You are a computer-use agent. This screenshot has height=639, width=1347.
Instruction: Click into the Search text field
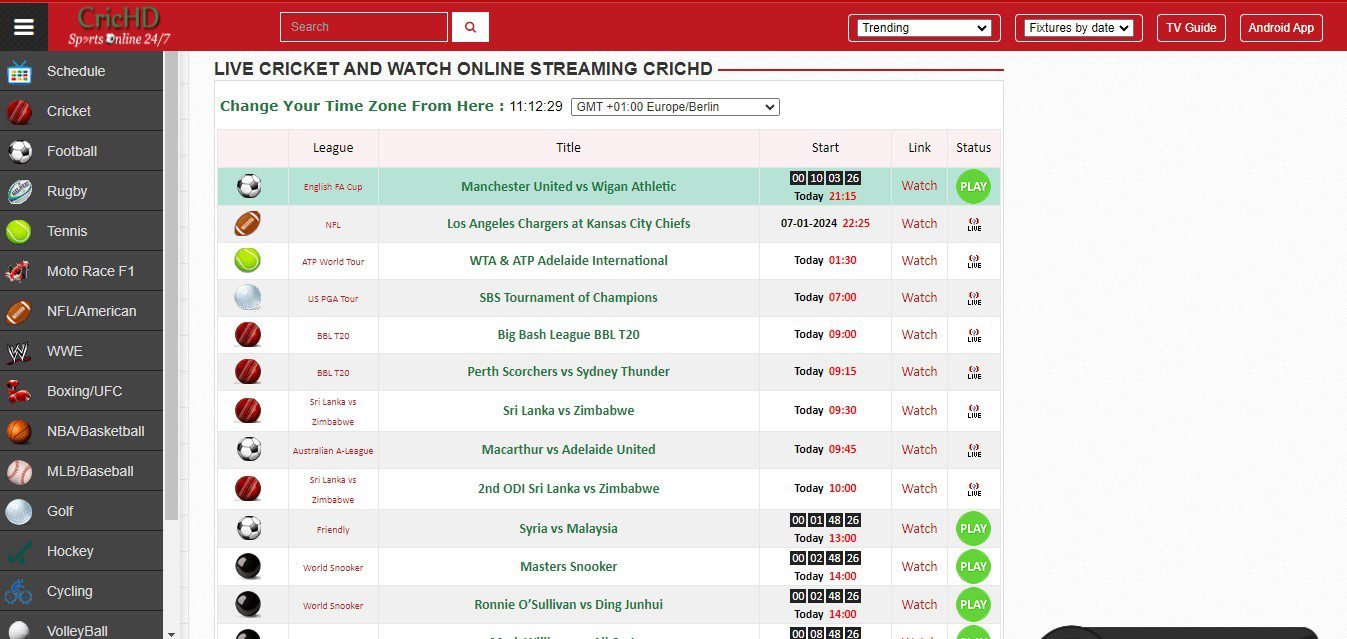click(363, 27)
